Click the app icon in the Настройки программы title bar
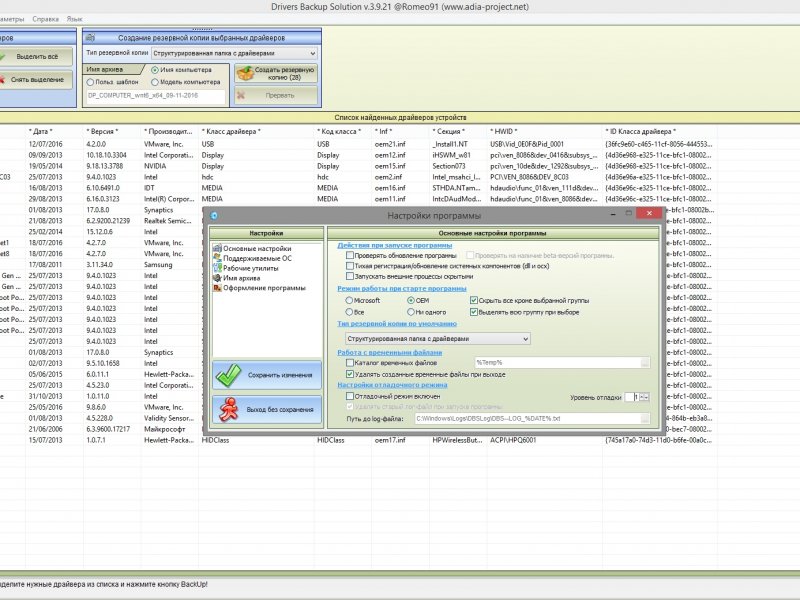Viewport: 800px width, 600px height. tap(214, 215)
